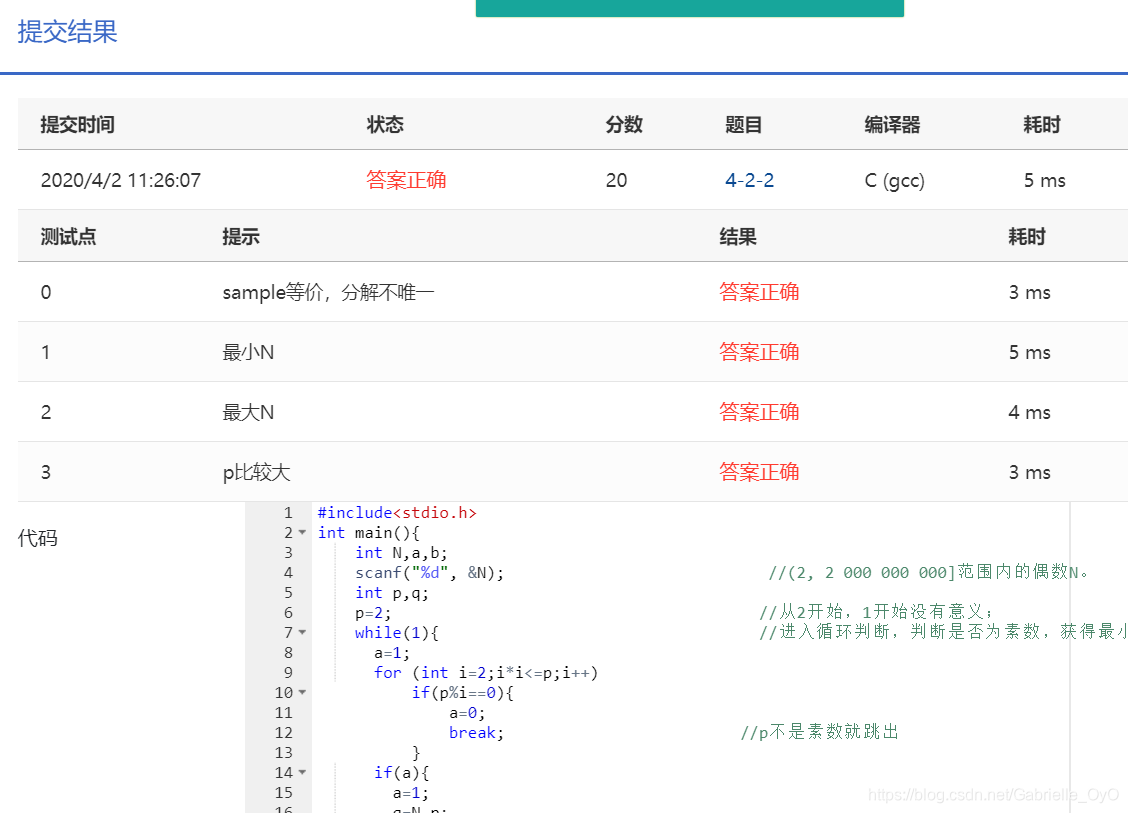This screenshot has width=1128, height=813.
Task: Click the 编译器 column header
Action: (x=891, y=125)
